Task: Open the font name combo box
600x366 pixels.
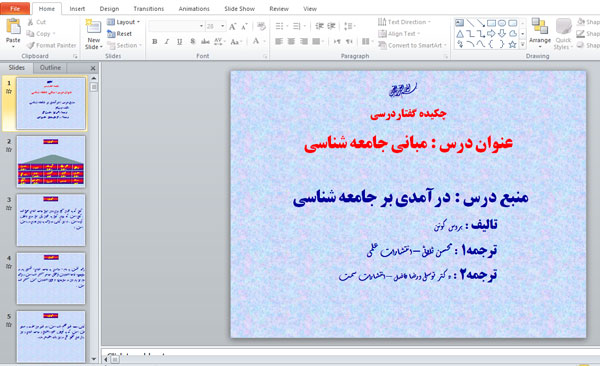Action: (176, 26)
